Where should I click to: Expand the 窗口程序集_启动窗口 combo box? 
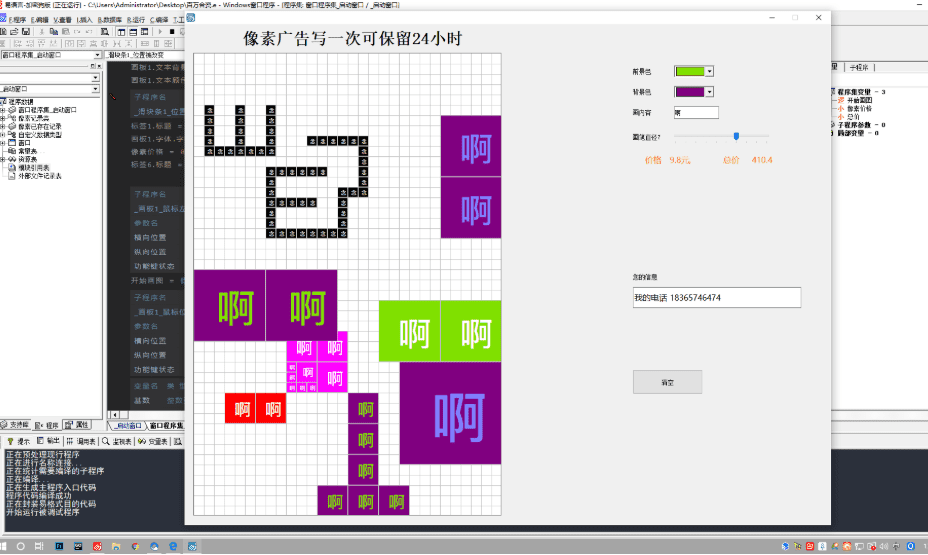coord(97,56)
